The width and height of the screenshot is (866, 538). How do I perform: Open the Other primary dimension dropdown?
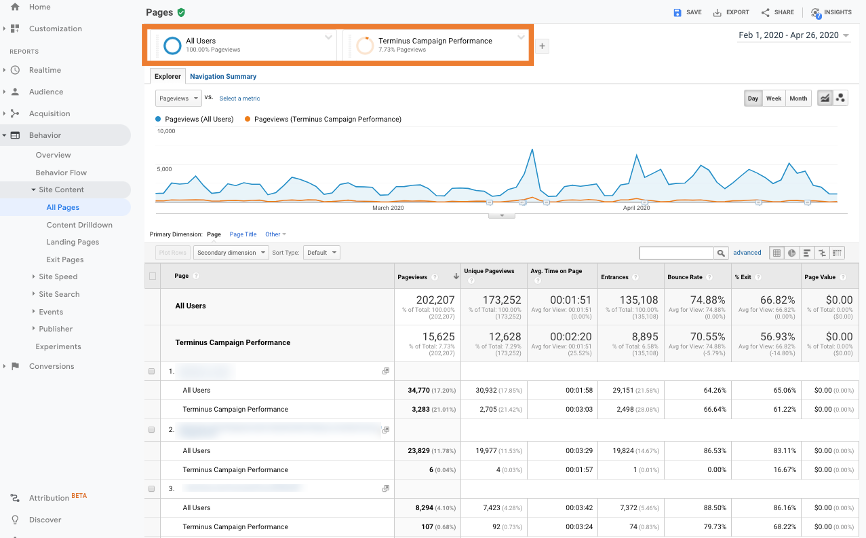(276, 234)
